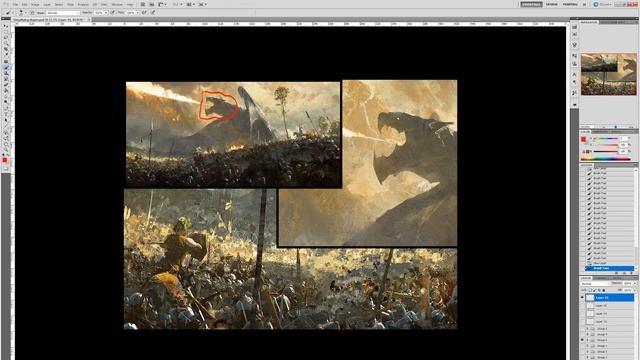Screen dimensions: 640x360
Task: Open the brush Mode dropdown set to Normal
Action: coord(63,13)
